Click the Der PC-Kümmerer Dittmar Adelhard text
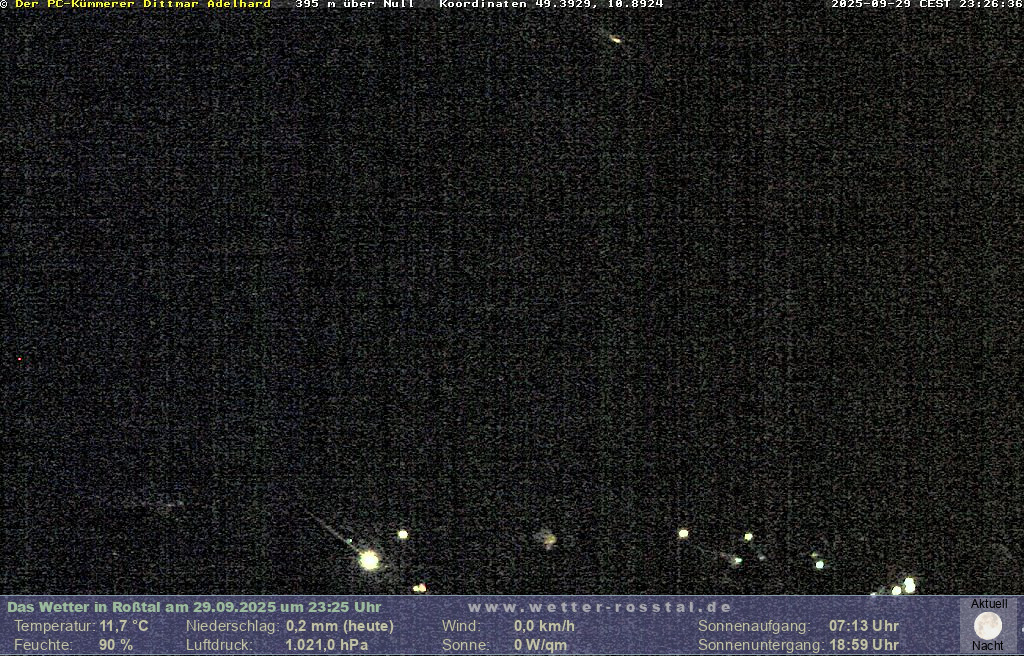 click(142, 4)
